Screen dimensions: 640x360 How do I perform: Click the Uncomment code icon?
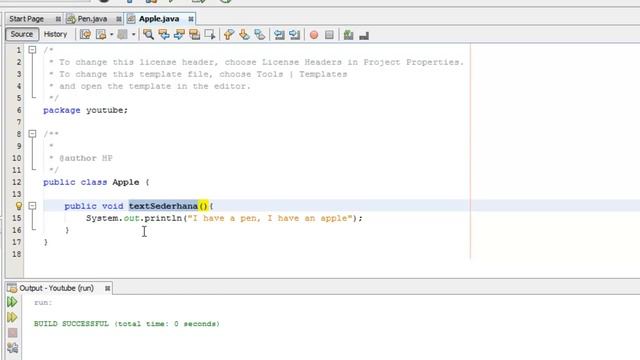point(364,36)
